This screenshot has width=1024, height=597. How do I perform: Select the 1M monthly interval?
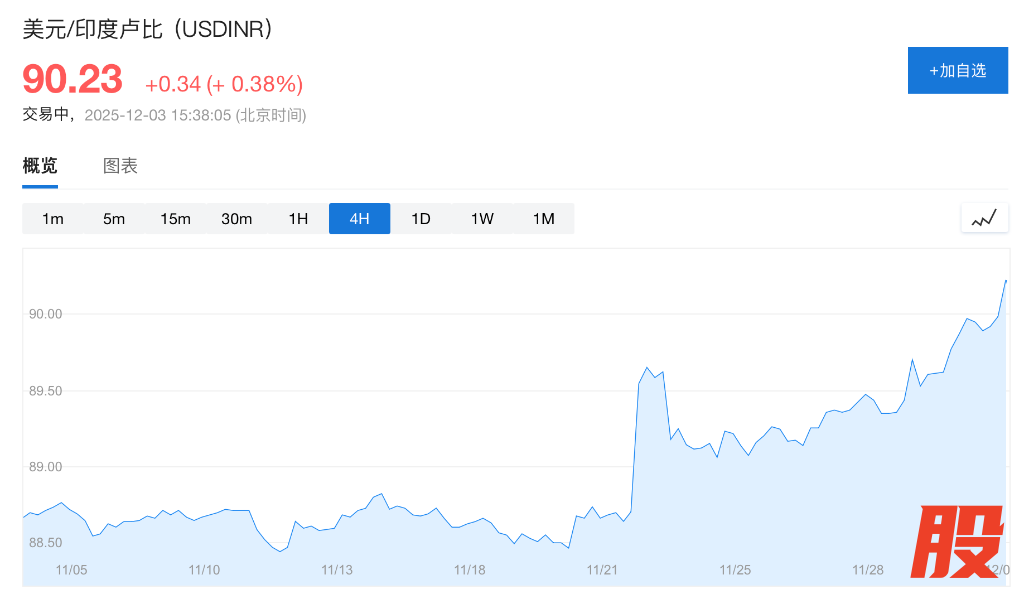coord(543,219)
